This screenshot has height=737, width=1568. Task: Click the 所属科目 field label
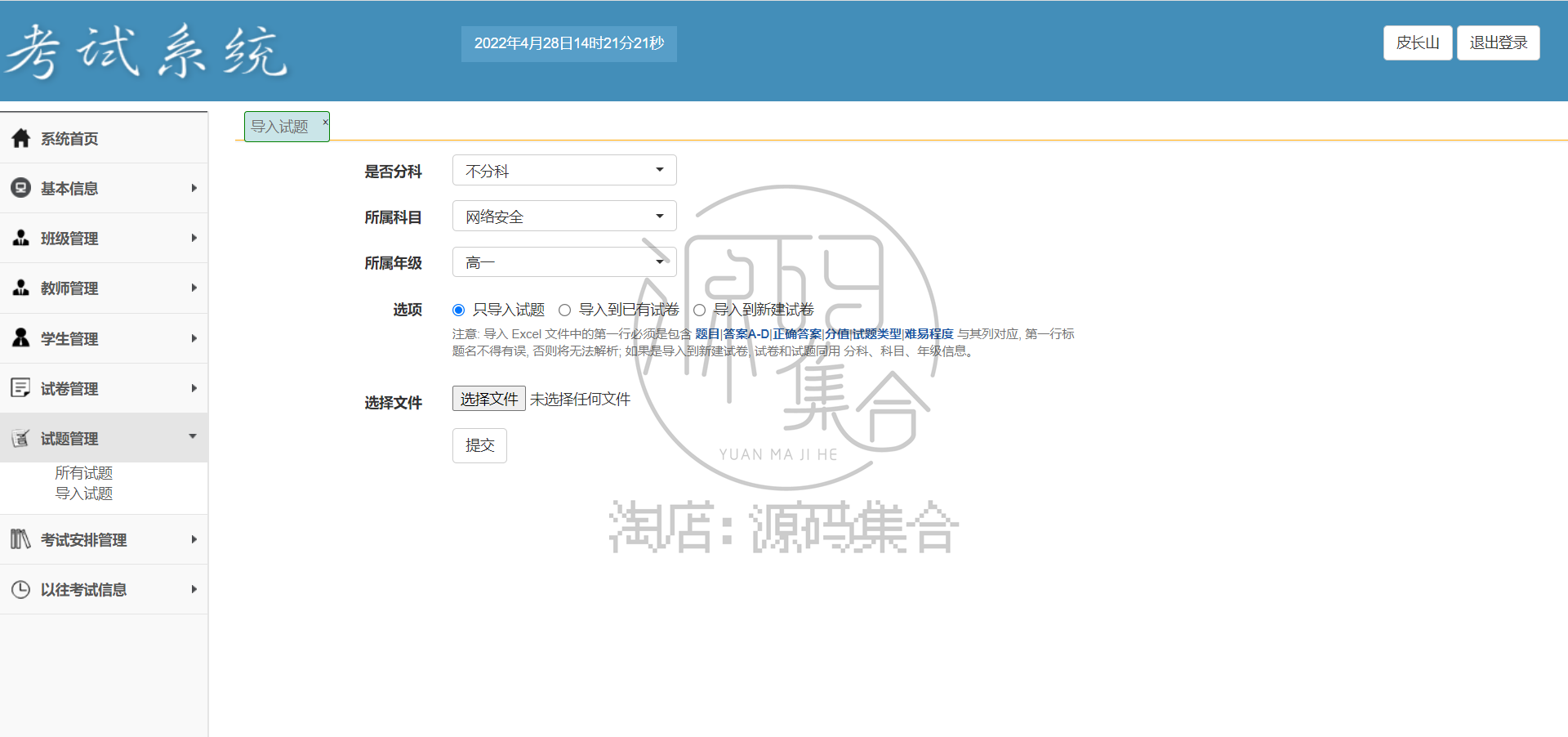[x=393, y=217]
